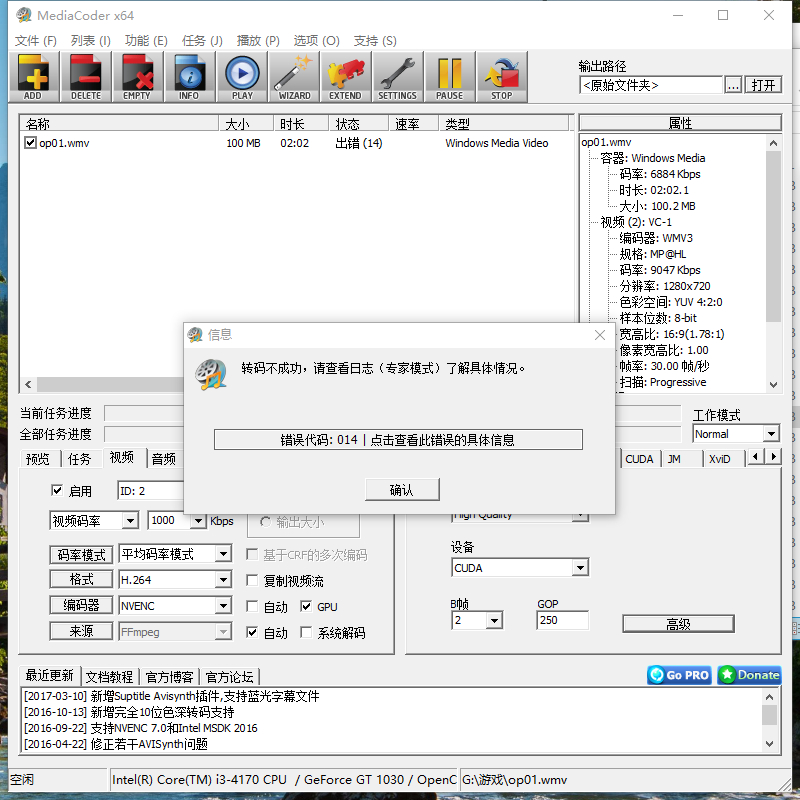Open the FFmpeg source dropdown
800x800 pixels.
click(223, 632)
